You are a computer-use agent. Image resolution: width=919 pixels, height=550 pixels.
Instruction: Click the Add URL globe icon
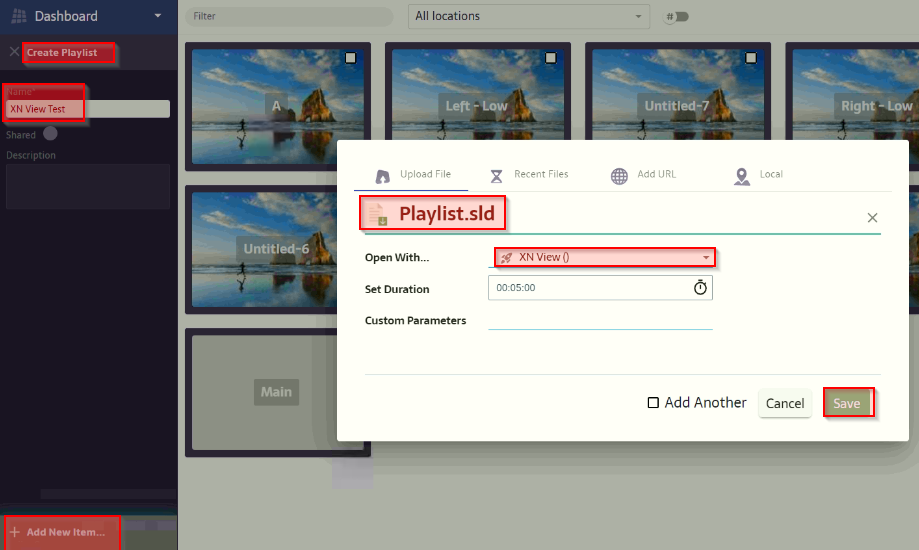tap(619, 176)
